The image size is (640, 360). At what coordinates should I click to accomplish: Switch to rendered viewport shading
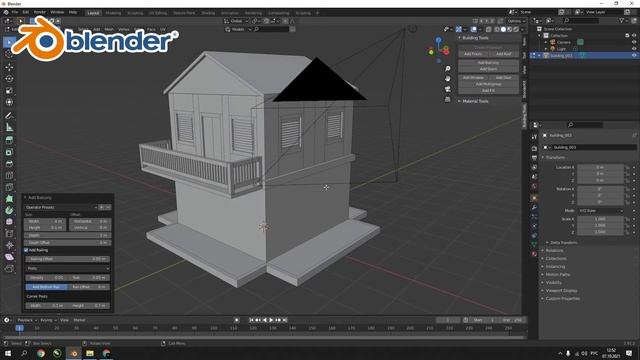(516, 29)
